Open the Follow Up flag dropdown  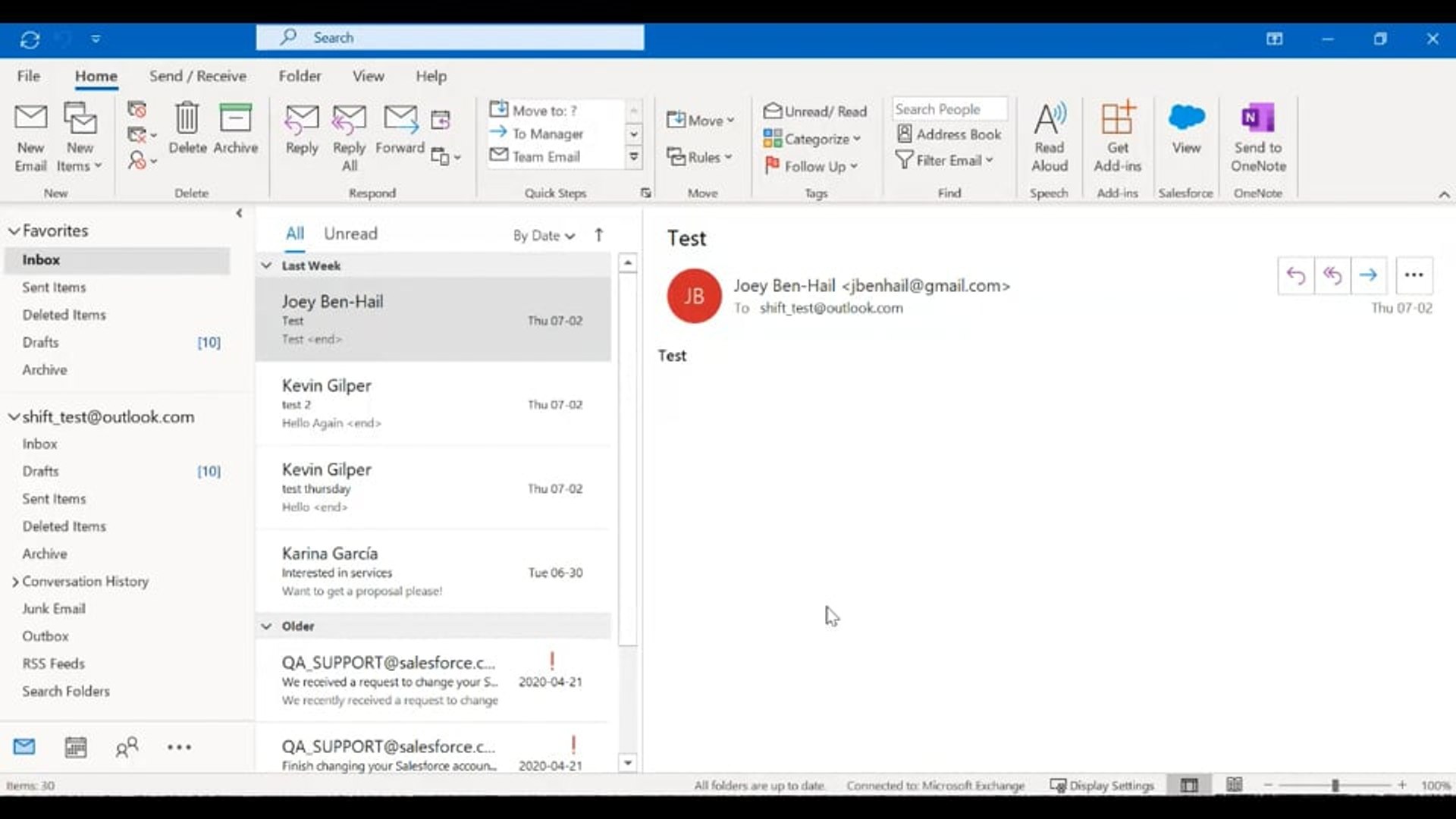tap(813, 165)
